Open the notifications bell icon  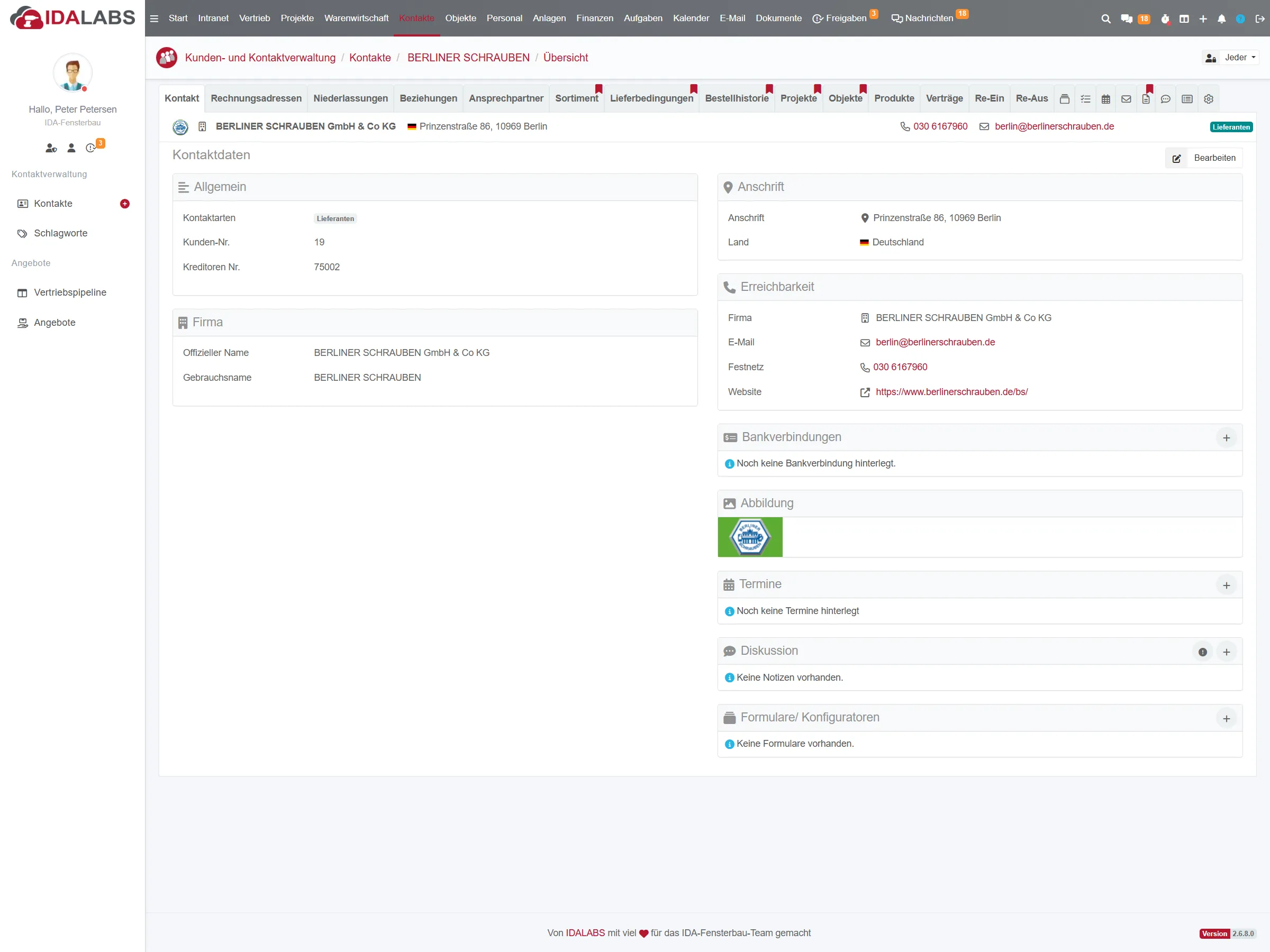click(1222, 19)
